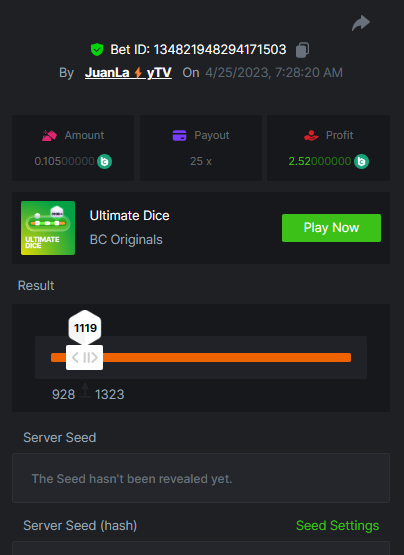The height and width of the screenshot is (555, 404).
Task: Click the Bet ID number text
Action: [220, 50]
